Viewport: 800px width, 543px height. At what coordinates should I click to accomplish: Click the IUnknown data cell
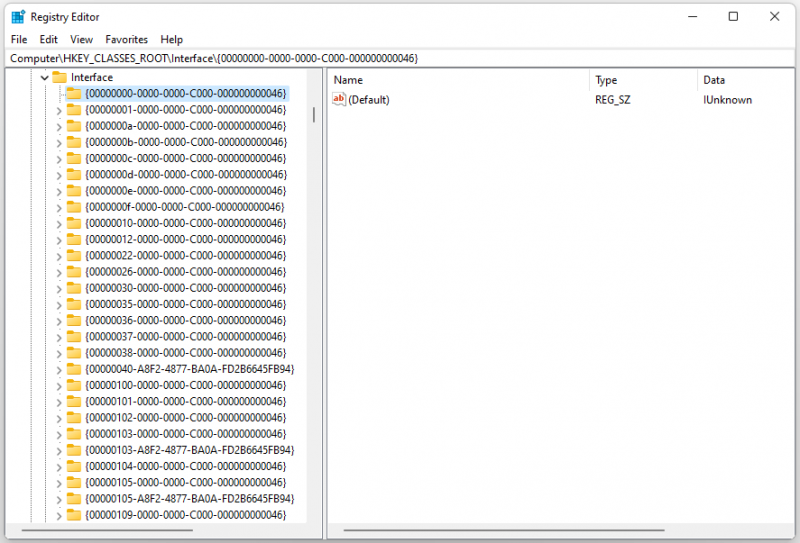click(x=727, y=100)
